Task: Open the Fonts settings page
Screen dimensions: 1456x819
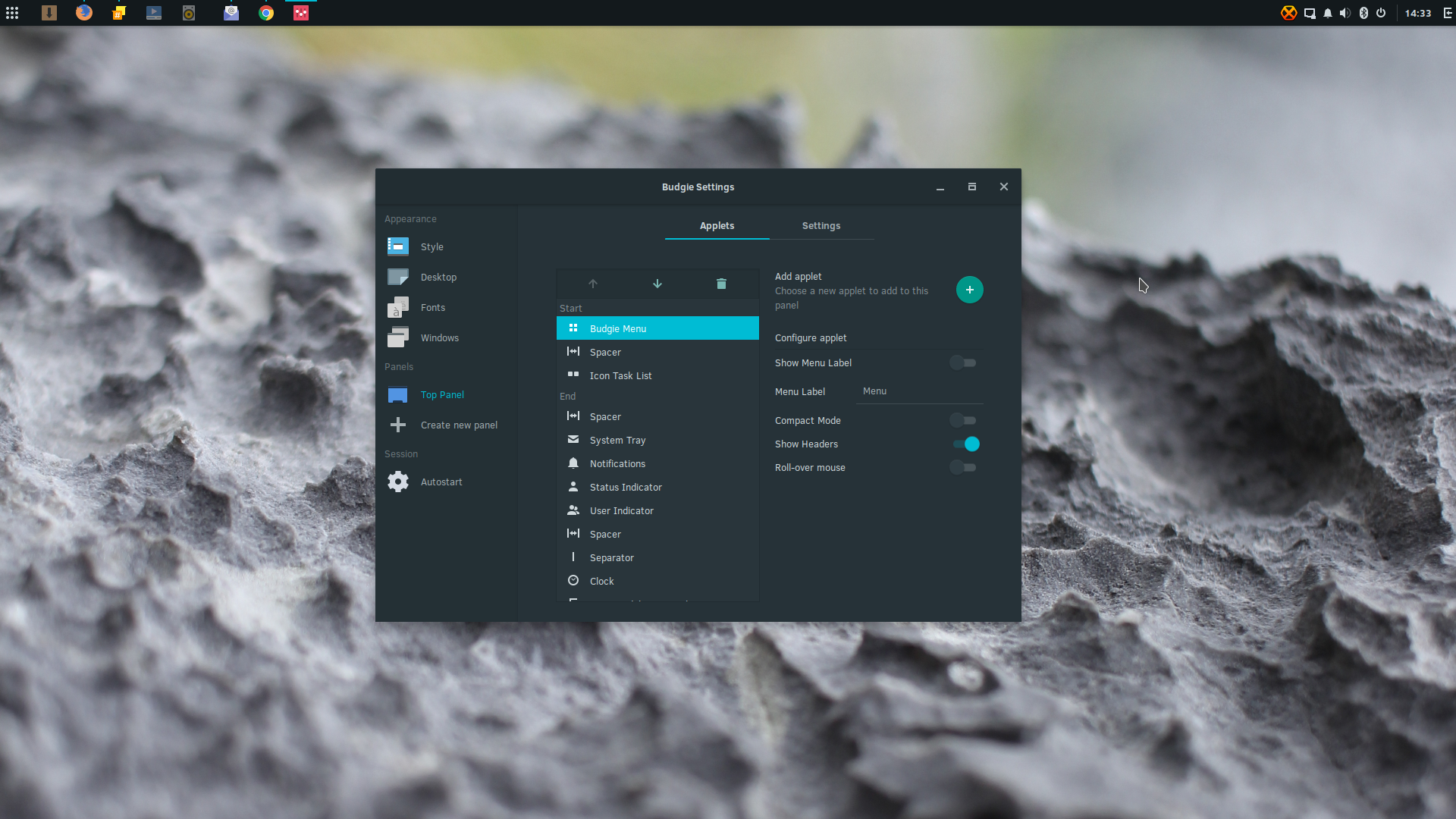Action: pos(446,308)
